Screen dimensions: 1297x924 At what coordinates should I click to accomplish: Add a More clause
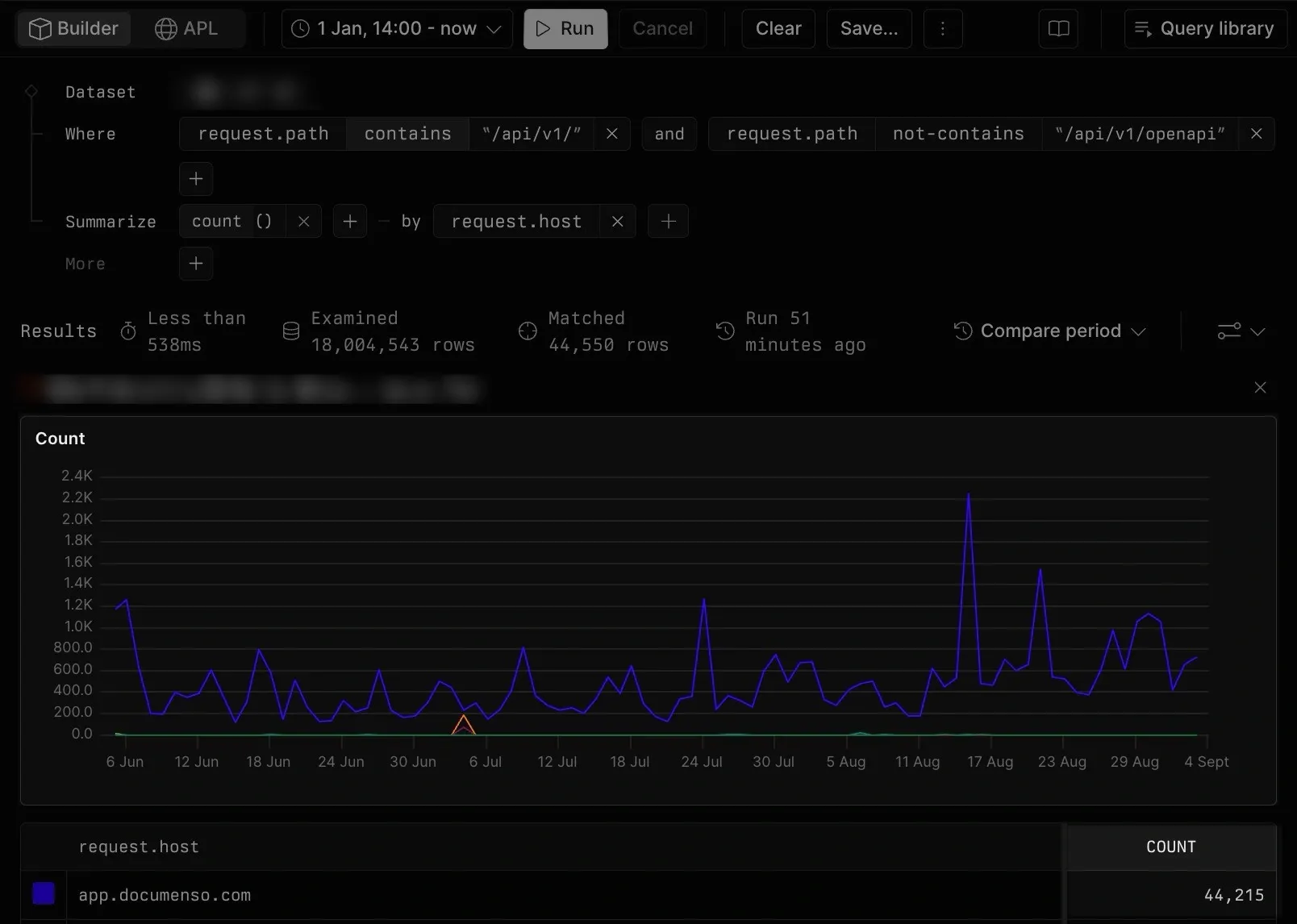coord(196,263)
